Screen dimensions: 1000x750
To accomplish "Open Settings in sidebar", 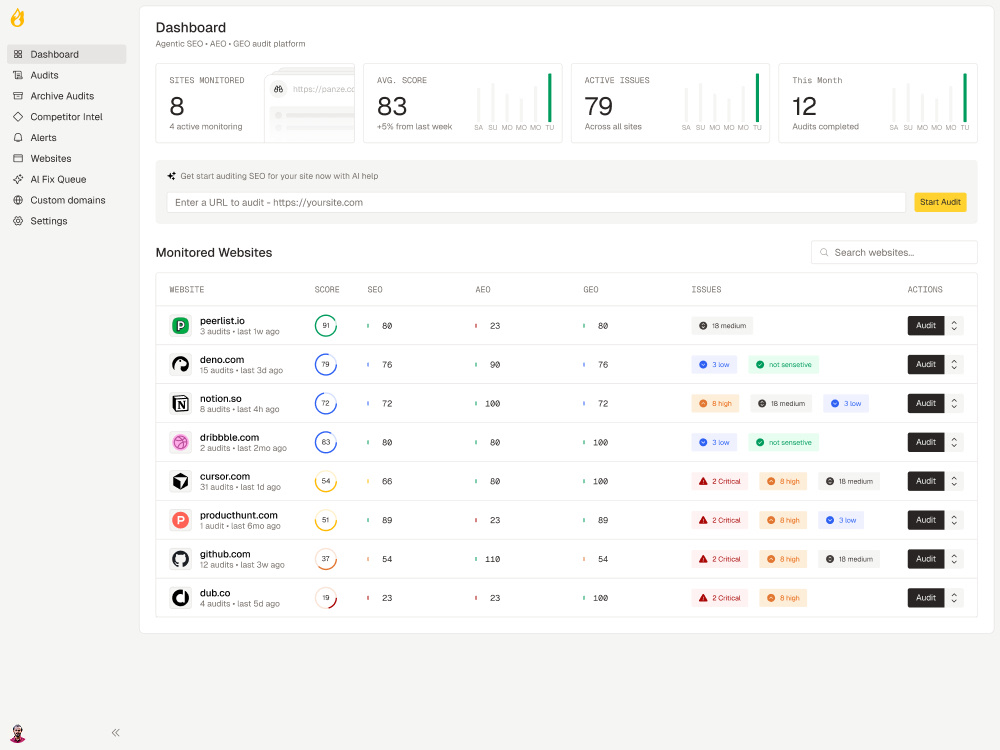I will pos(67,221).
